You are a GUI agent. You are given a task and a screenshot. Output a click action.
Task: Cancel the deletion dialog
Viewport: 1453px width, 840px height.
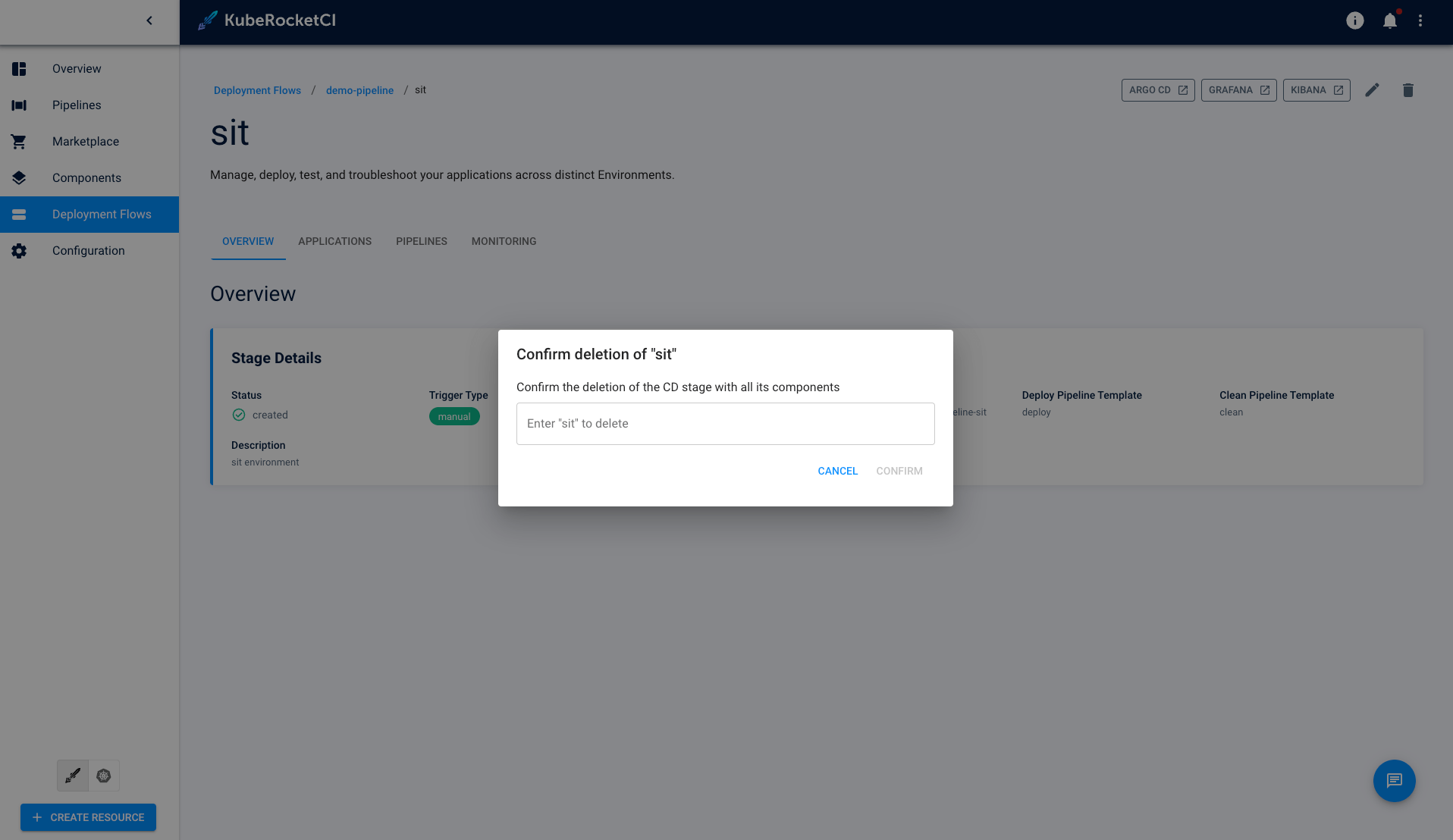coord(837,471)
